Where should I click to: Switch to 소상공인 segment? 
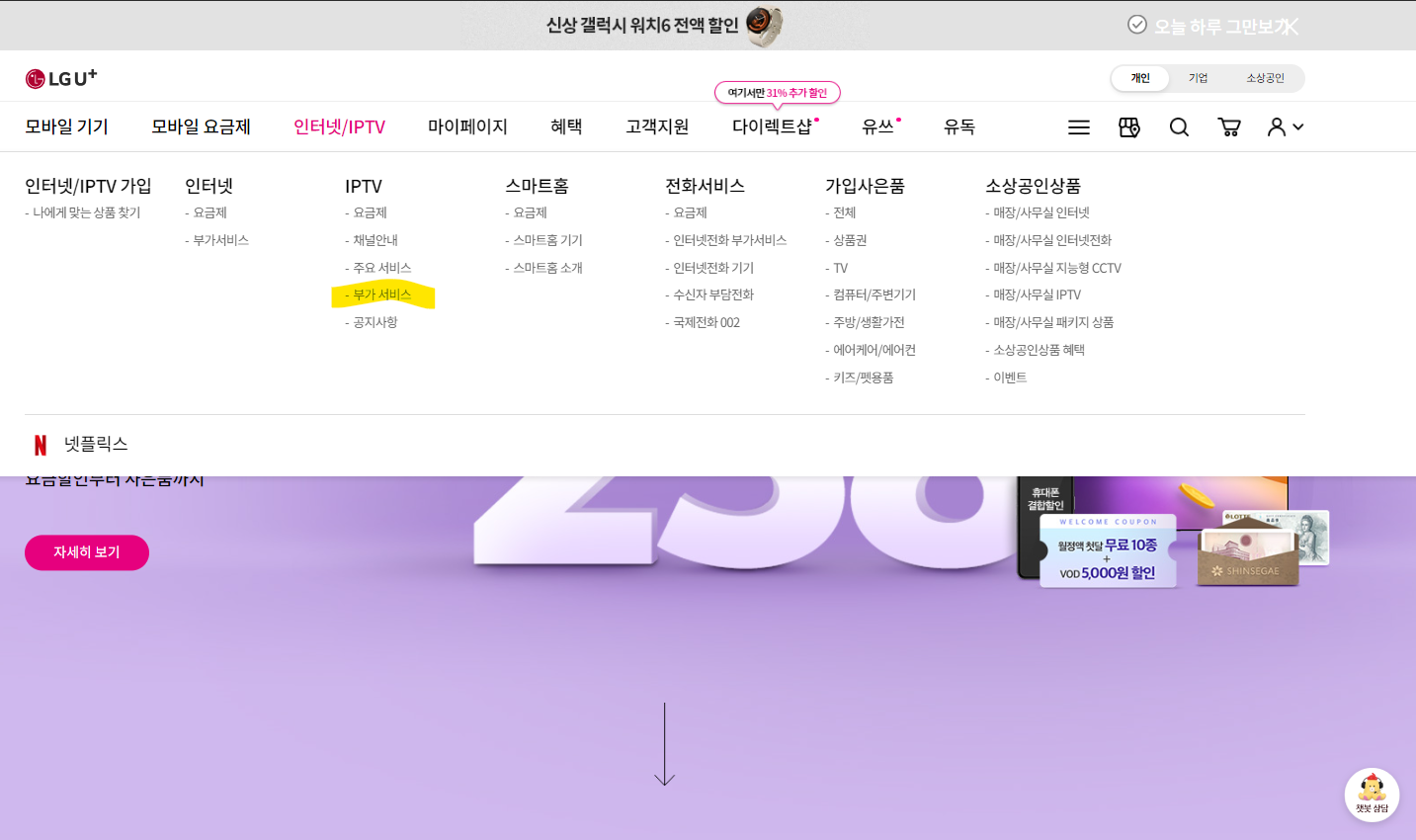[x=1265, y=78]
